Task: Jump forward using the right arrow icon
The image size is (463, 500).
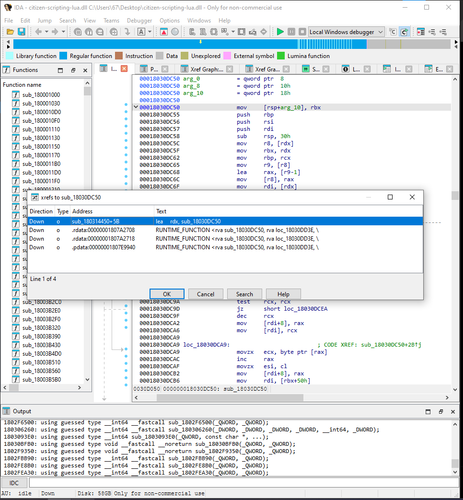Action: point(55,32)
